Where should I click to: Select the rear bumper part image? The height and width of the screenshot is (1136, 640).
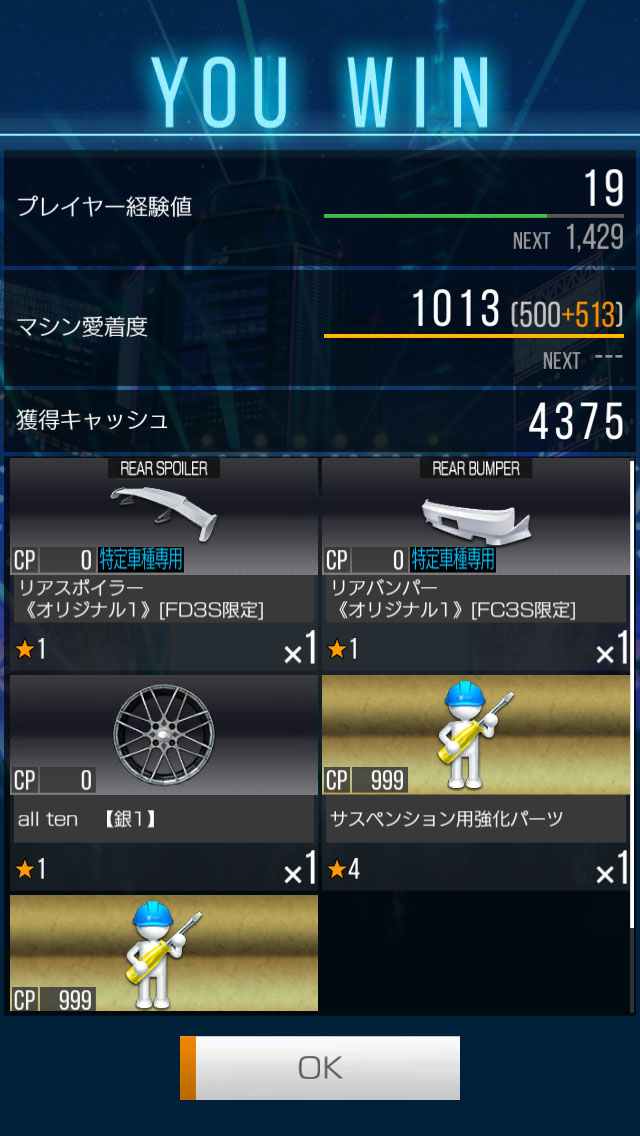tap(476, 516)
